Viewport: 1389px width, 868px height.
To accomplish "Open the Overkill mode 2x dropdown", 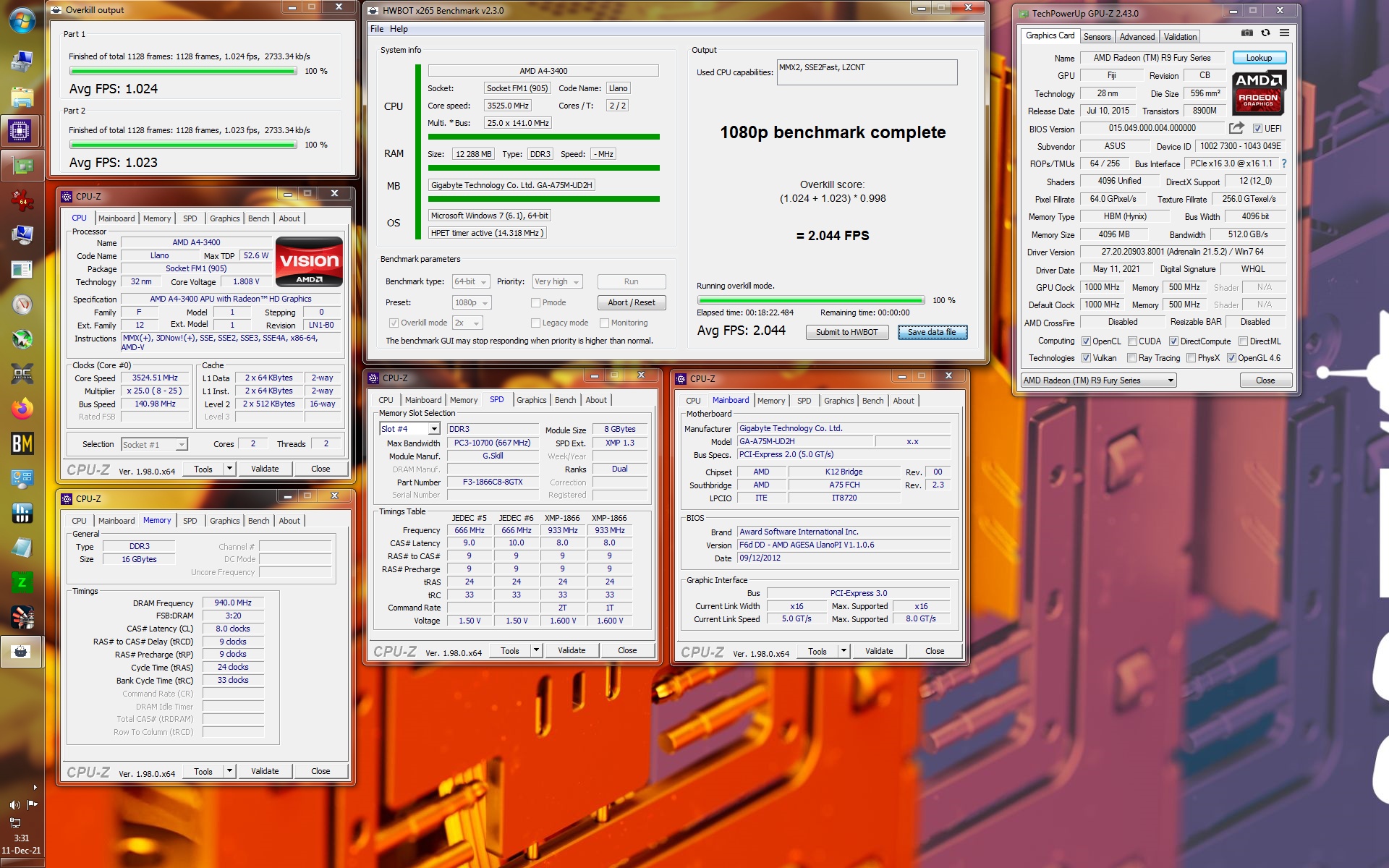I will [x=467, y=323].
